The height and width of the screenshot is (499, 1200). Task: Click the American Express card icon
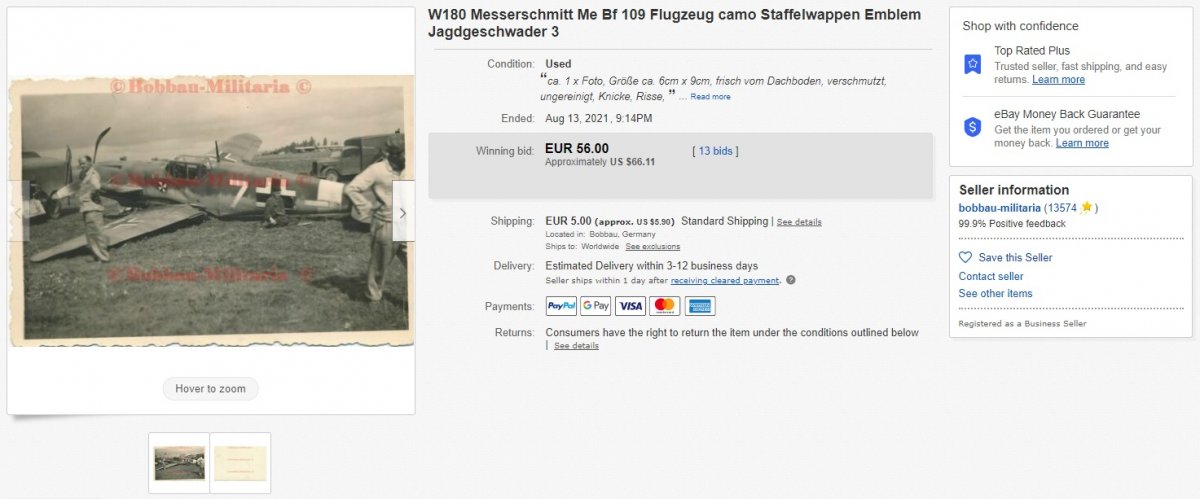pos(700,306)
